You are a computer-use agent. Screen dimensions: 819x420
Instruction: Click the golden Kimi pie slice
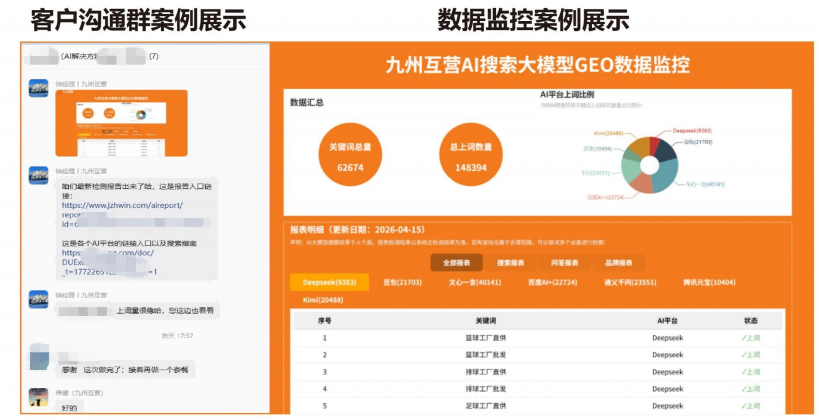(x=639, y=146)
